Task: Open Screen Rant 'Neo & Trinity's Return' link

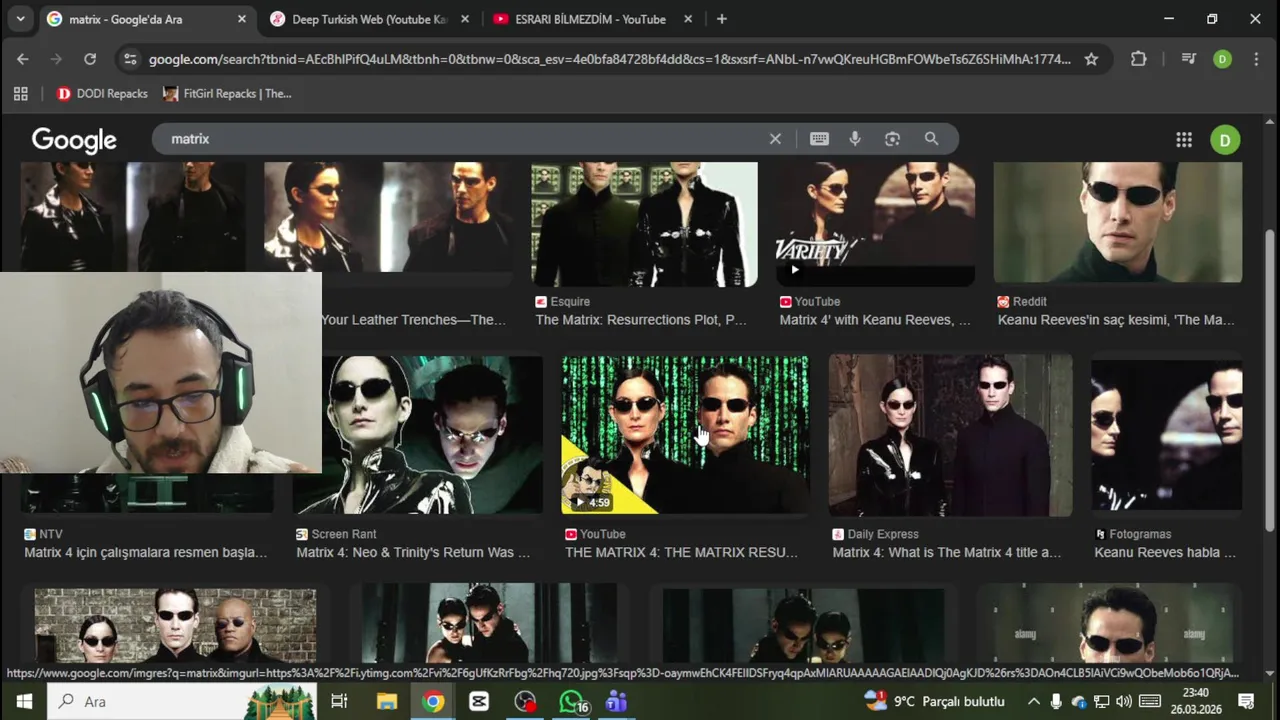Action: coord(413,552)
